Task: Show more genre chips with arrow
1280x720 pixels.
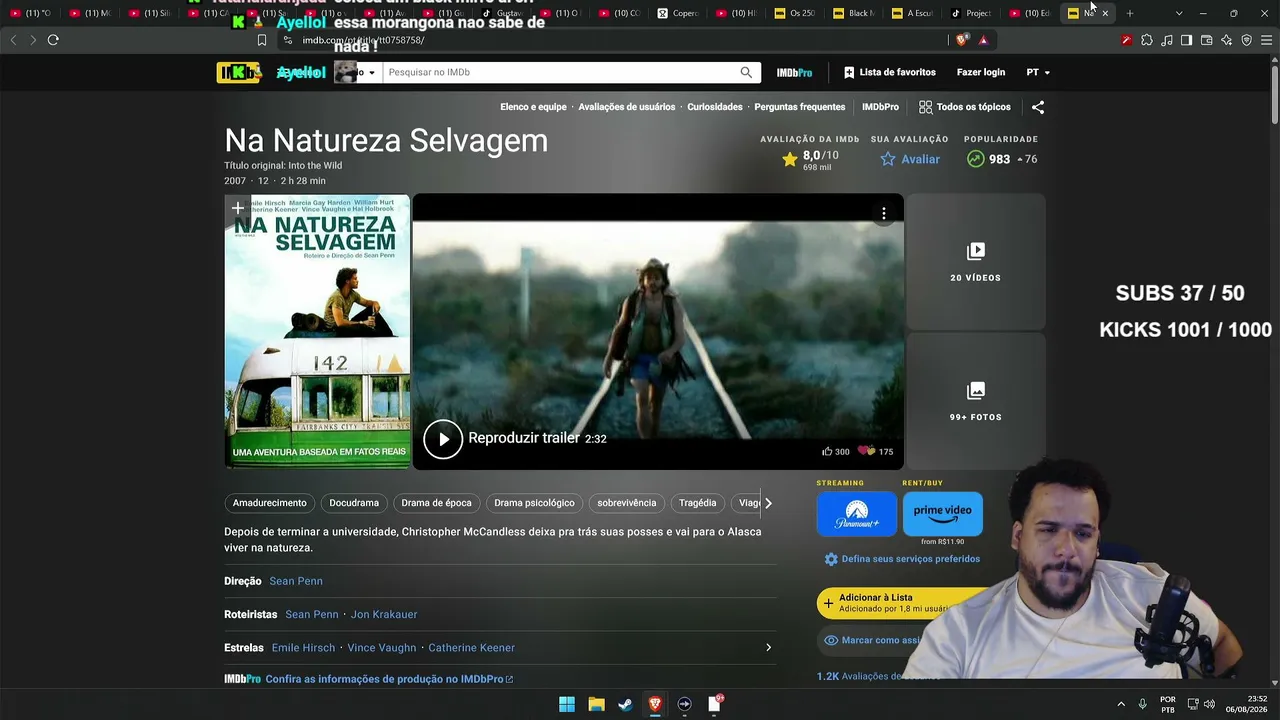Action: click(x=768, y=503)
